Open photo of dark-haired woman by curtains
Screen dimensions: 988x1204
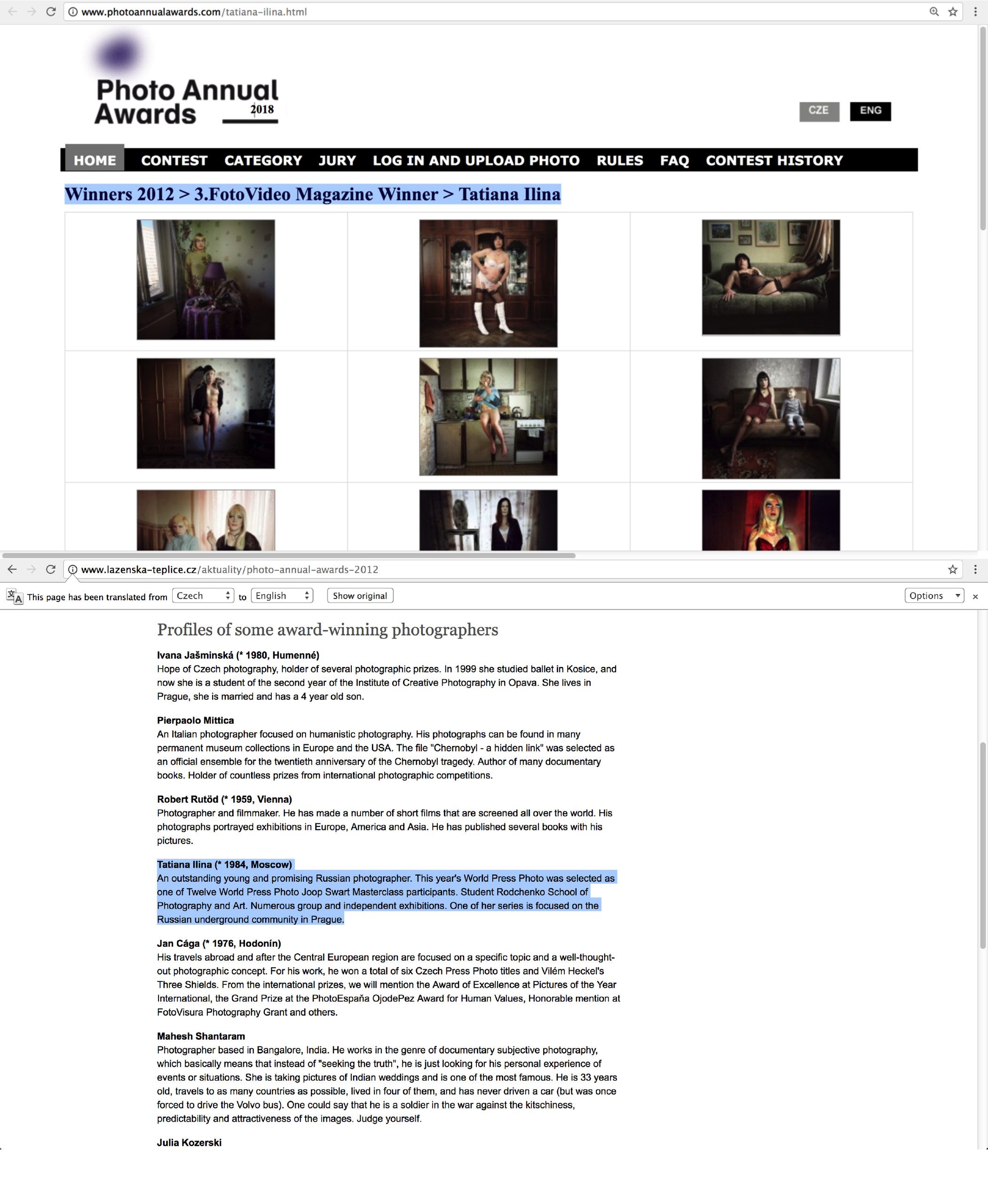point(488,520)
